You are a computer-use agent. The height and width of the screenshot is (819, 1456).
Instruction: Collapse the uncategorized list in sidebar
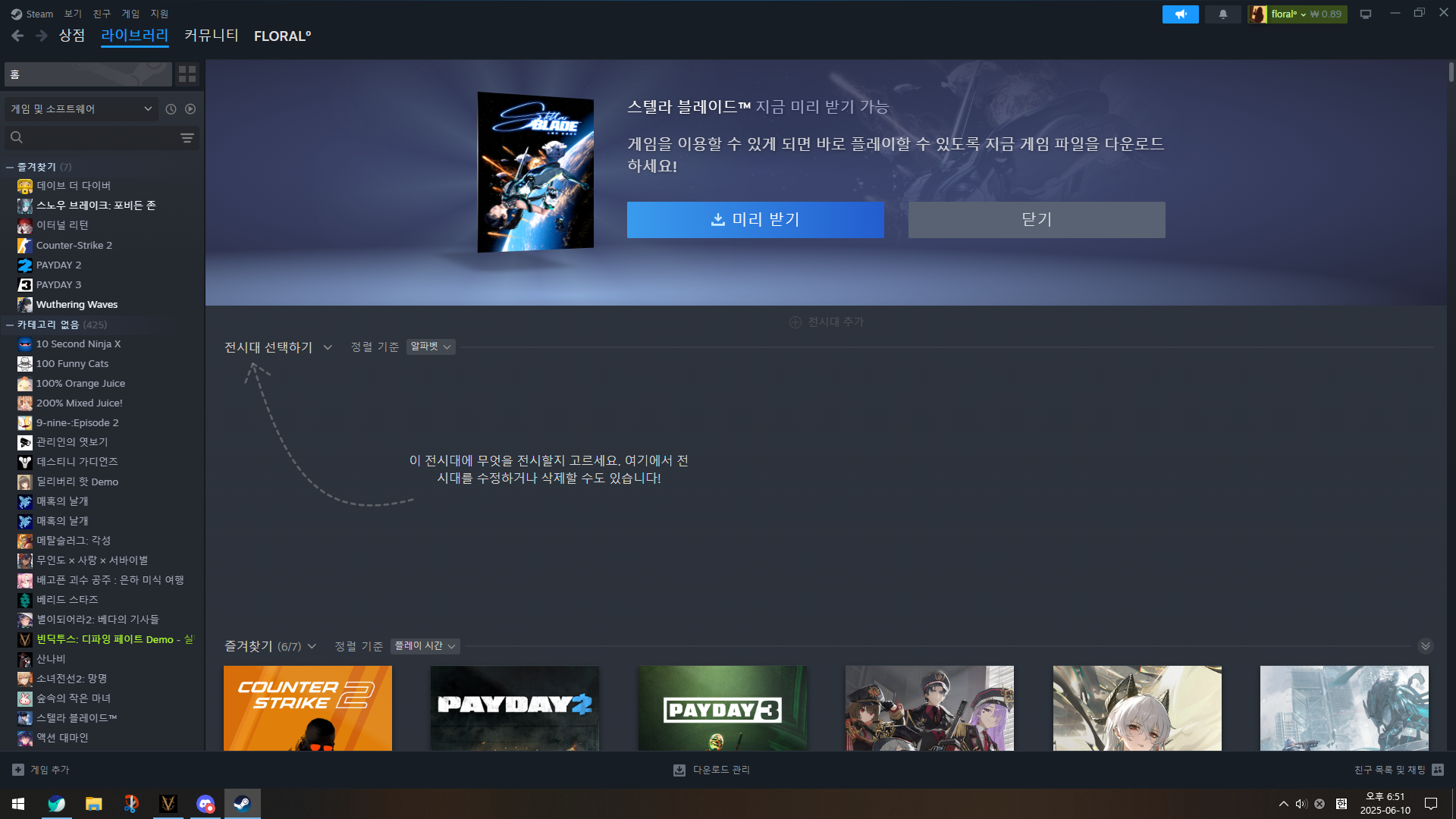coord(10,325)
